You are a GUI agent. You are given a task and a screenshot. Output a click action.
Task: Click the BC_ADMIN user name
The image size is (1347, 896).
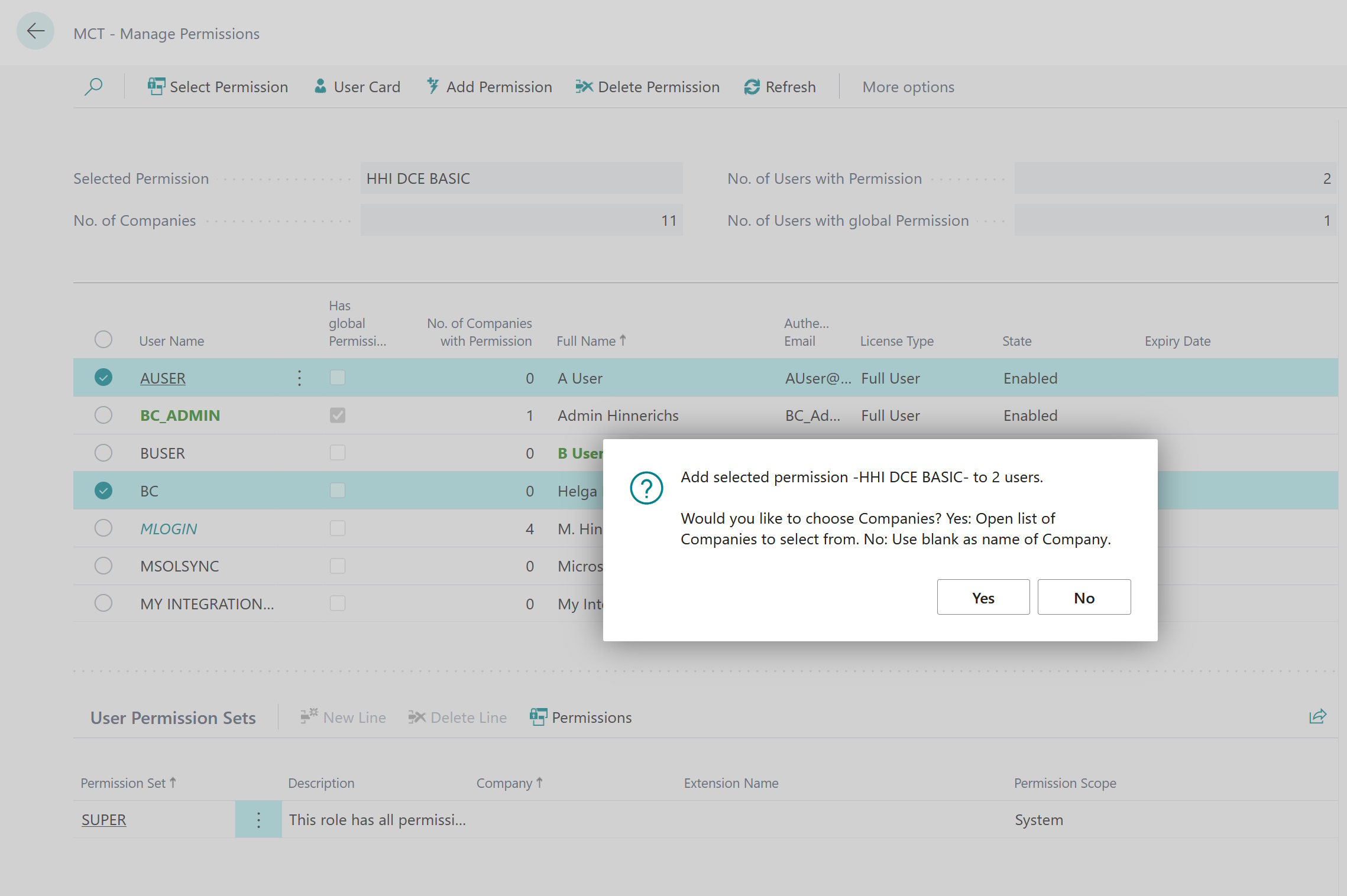[180, 415]
